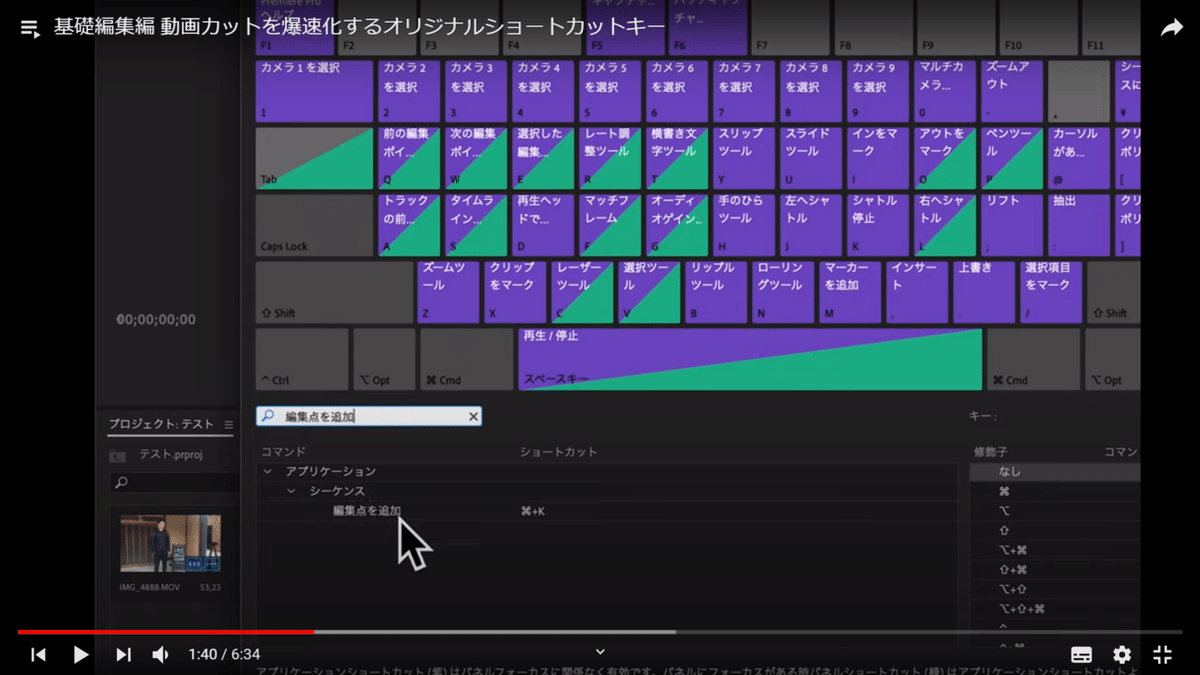Mute the video with the speaker icon
The image size is (1200, 675).
[160, 654]
